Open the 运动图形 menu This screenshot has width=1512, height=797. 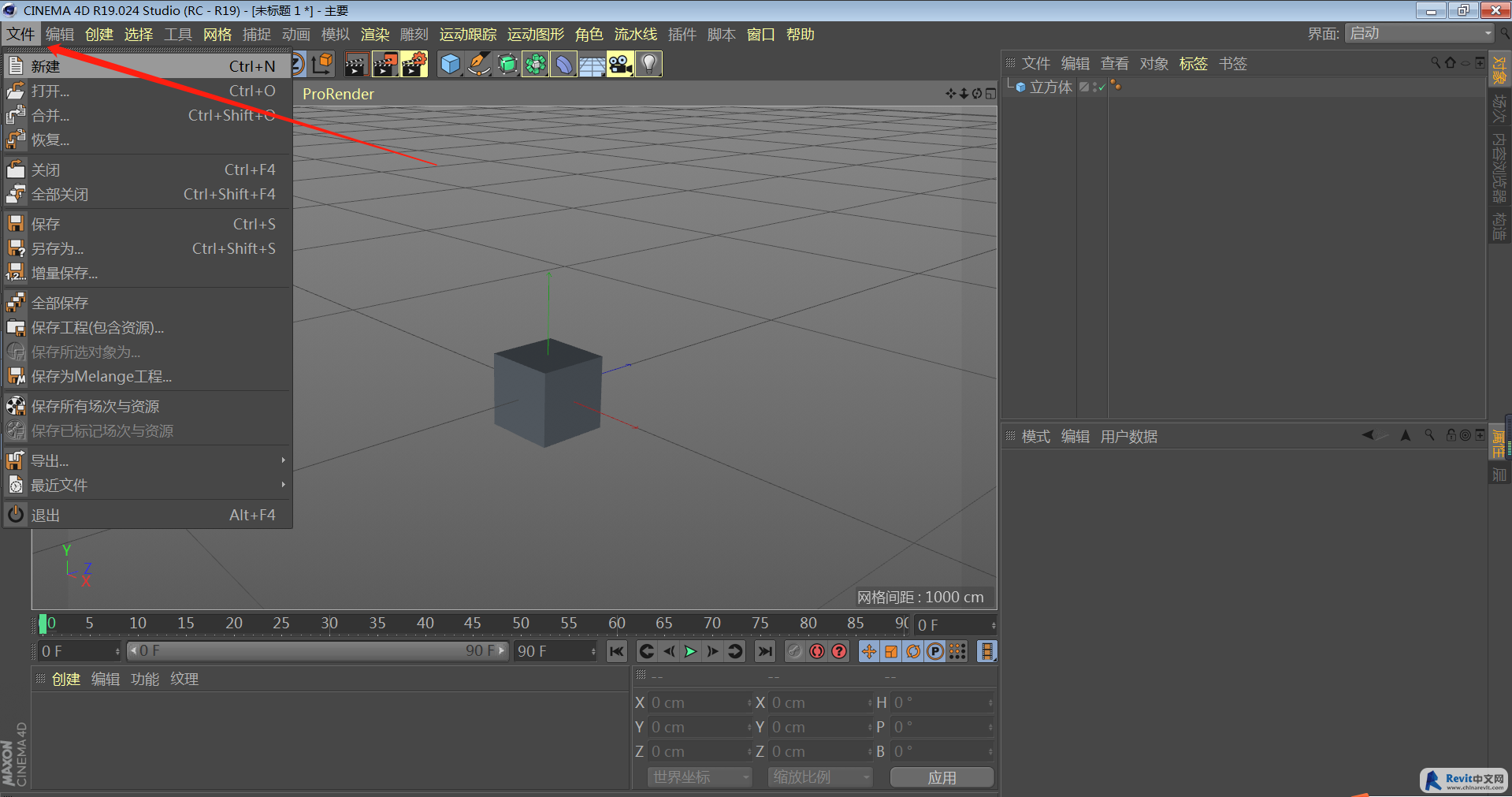tap(536, 35)
